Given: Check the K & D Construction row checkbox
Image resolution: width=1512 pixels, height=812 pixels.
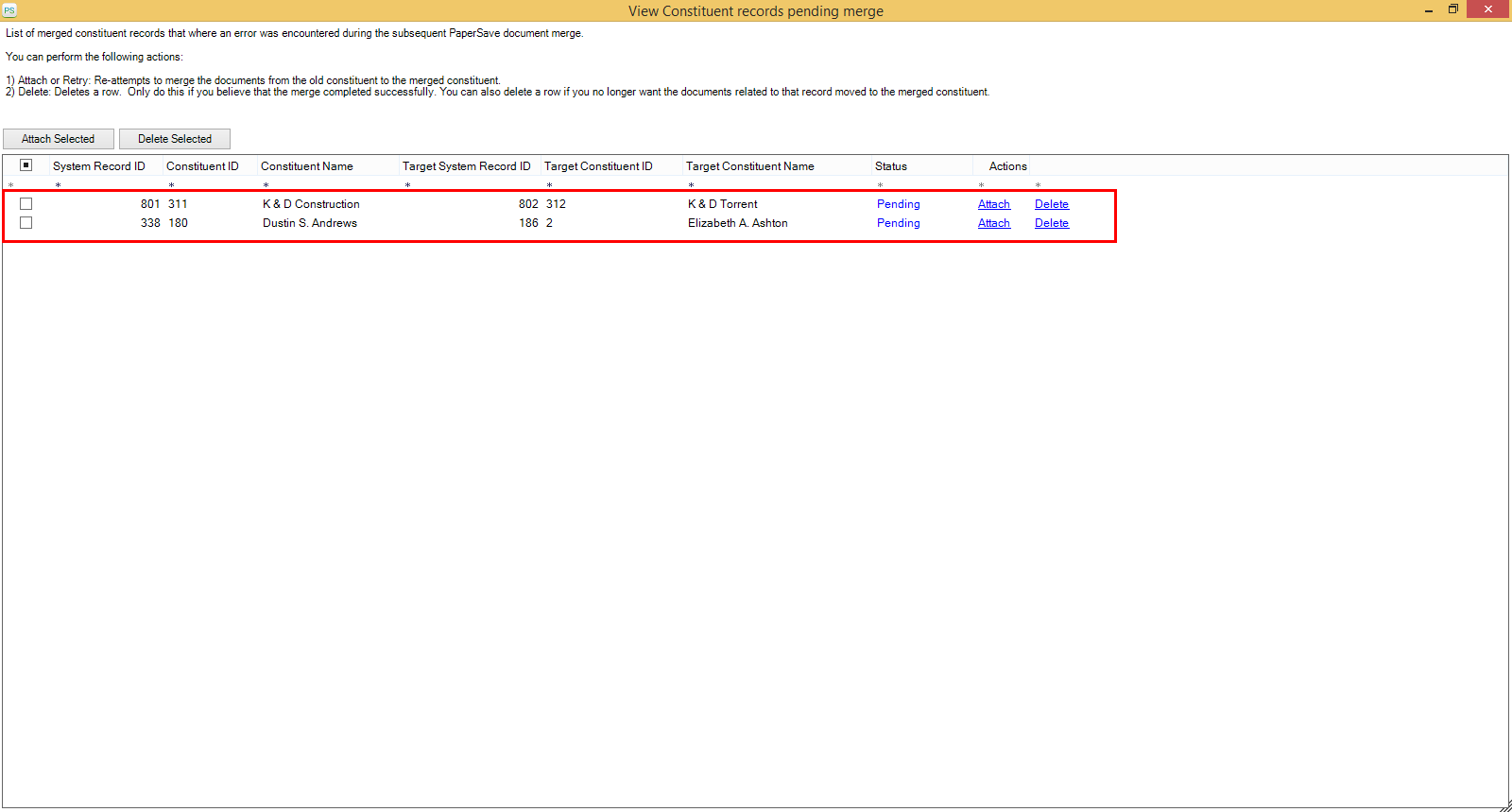Looking at the screenshot, I should click(x=26, y=204).
